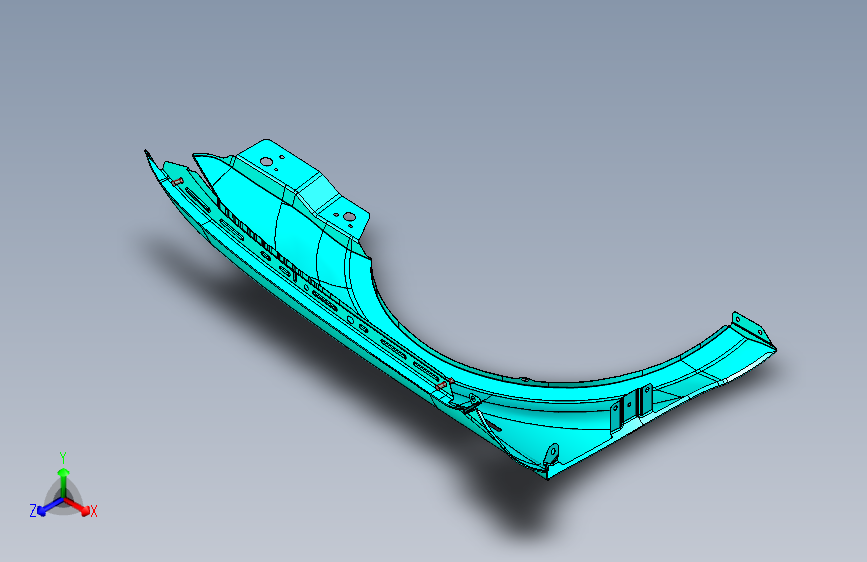Select the cyan fender panel 3D model
Image resolution: width=867 pixels, height=562 pixels.
point(459,310)
